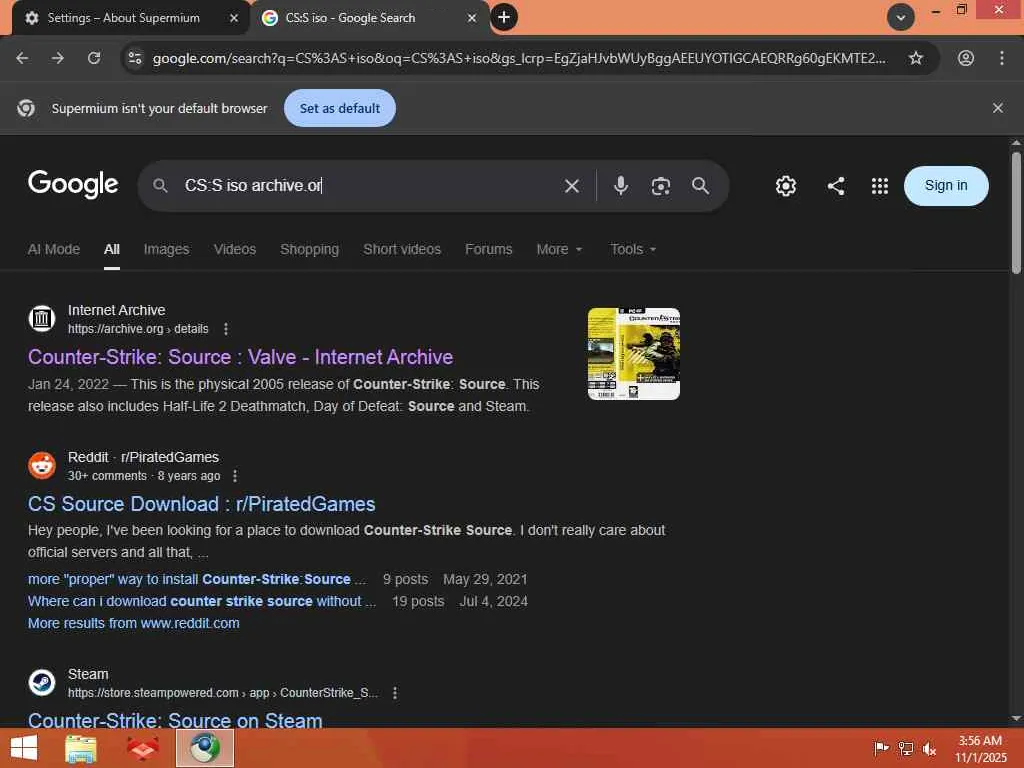The image size is (1024, 768).
Task: Close the CS:S iso Google Search tab
Action: 472,18
